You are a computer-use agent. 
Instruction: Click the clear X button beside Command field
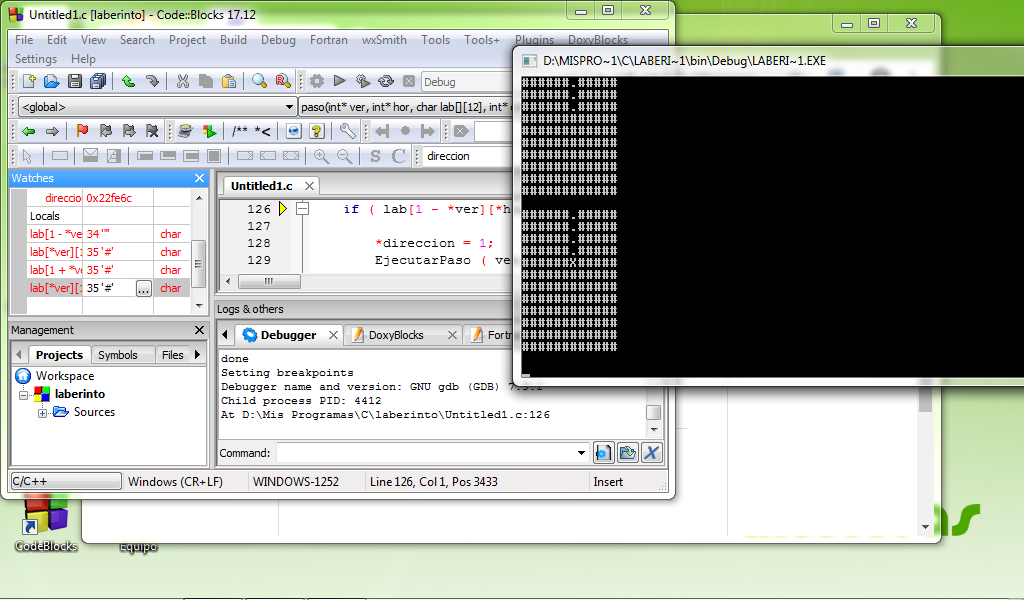[651, 452]
